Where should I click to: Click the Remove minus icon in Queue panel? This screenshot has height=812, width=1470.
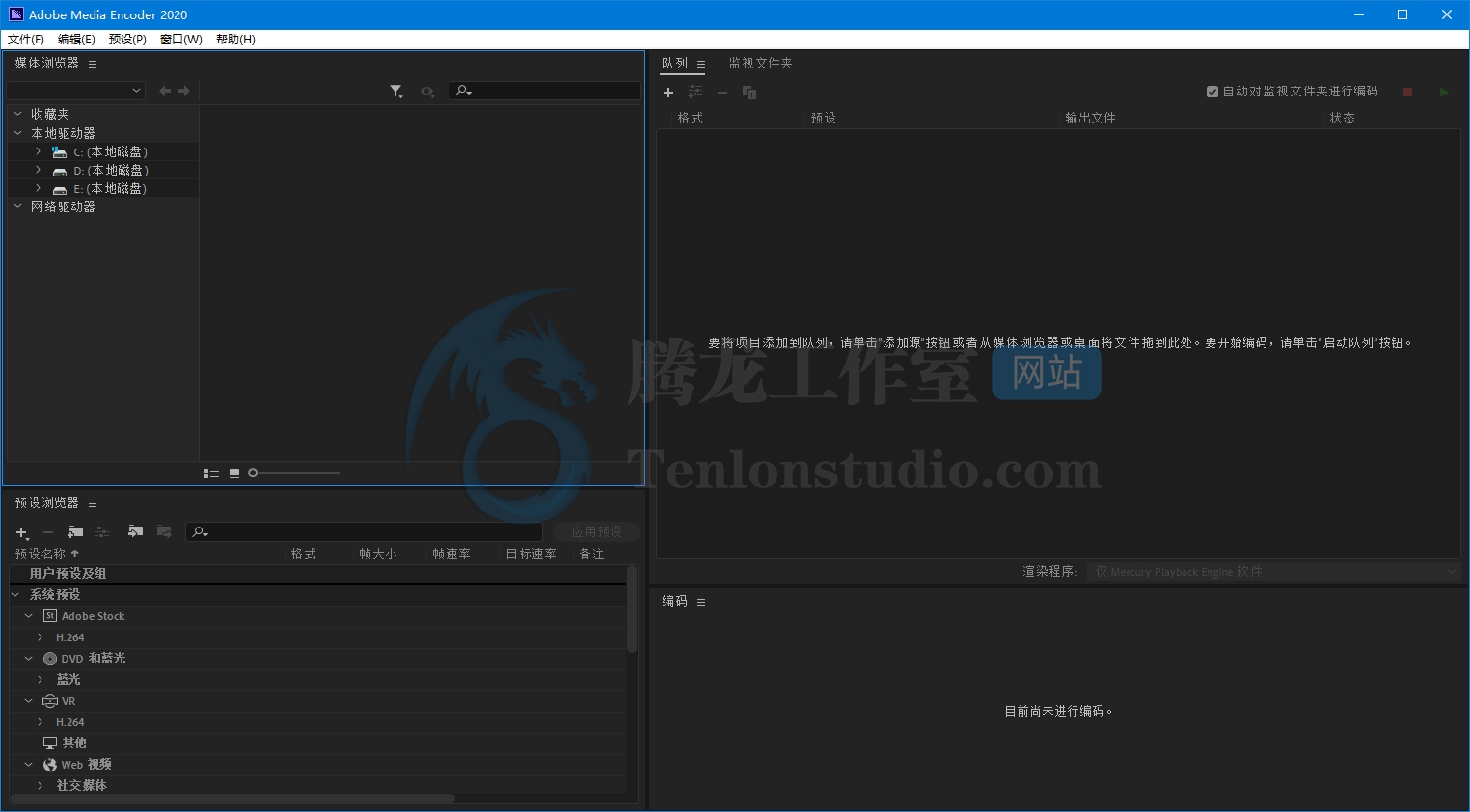point(721,93)
